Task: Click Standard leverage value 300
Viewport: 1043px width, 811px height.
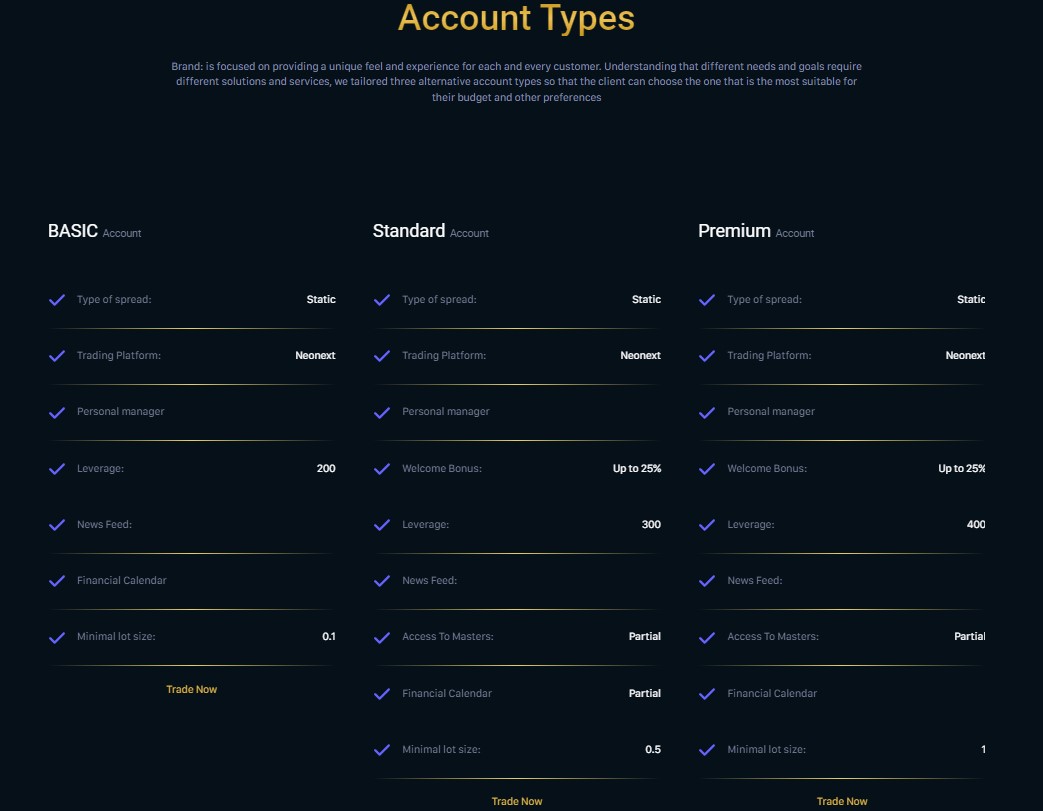Action: 651,524
